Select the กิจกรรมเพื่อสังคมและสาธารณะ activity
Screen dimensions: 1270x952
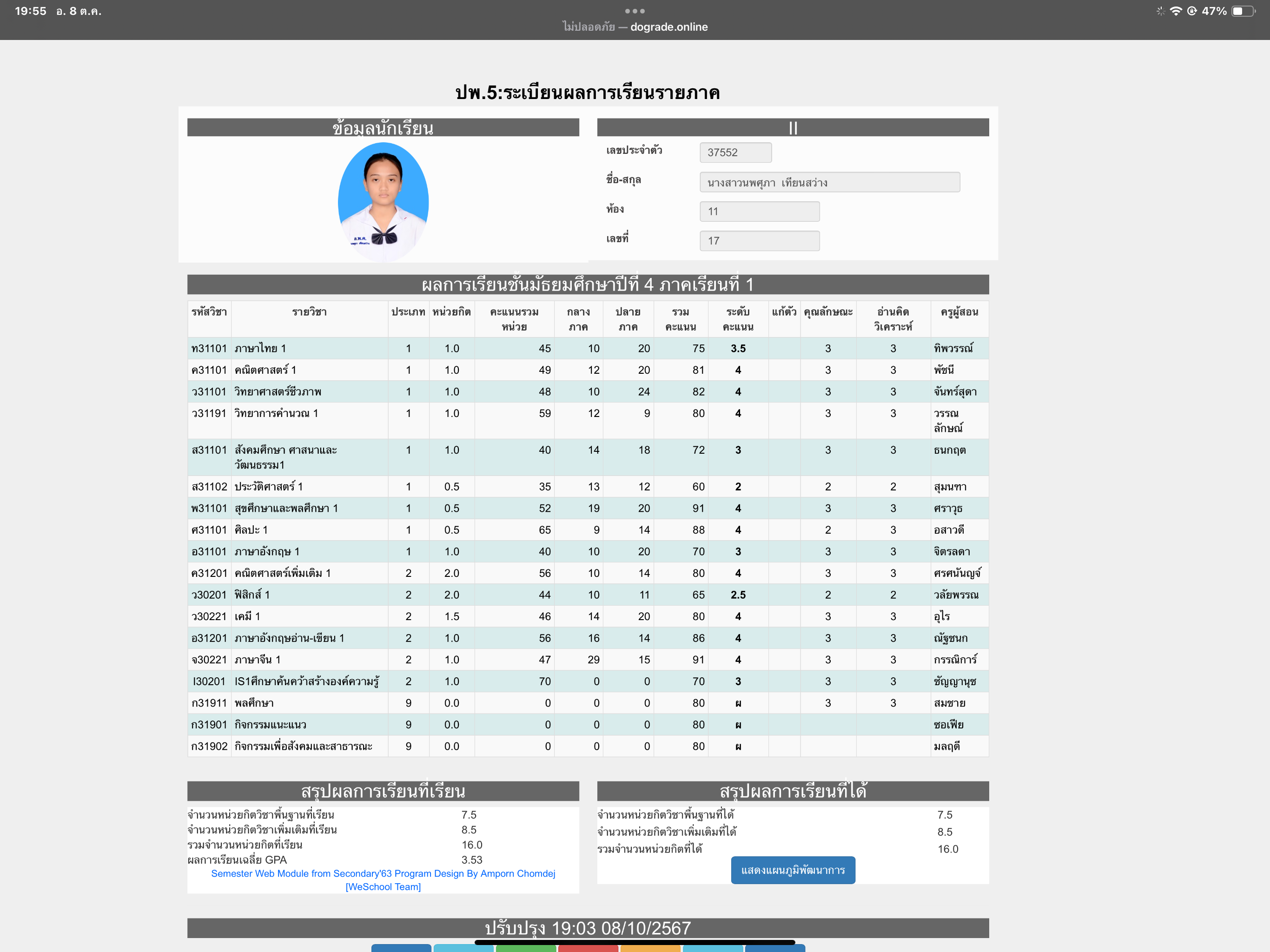[x=303, y=747]
